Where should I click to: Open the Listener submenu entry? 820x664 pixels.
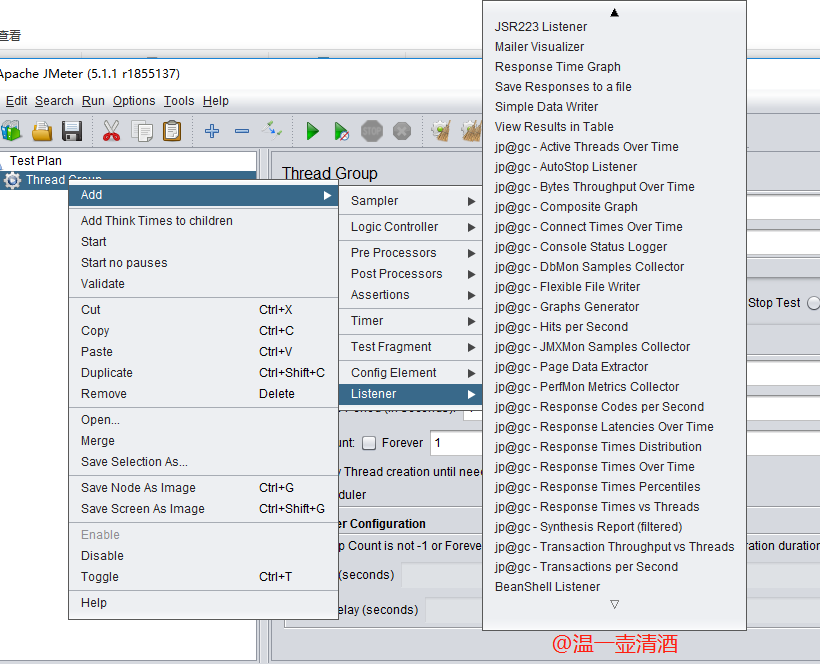click(x=411, y=394)
